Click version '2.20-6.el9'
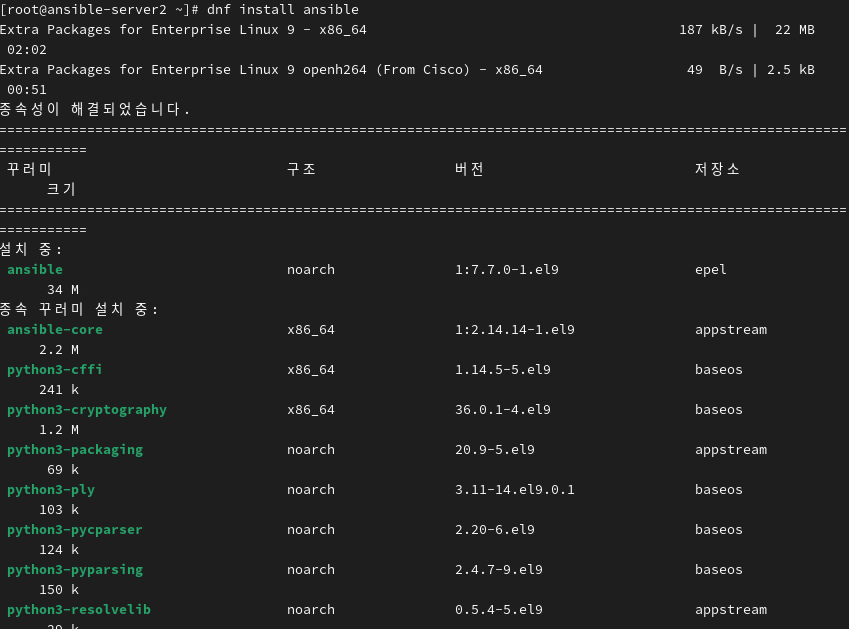849x629 pixels. (495, 530)
